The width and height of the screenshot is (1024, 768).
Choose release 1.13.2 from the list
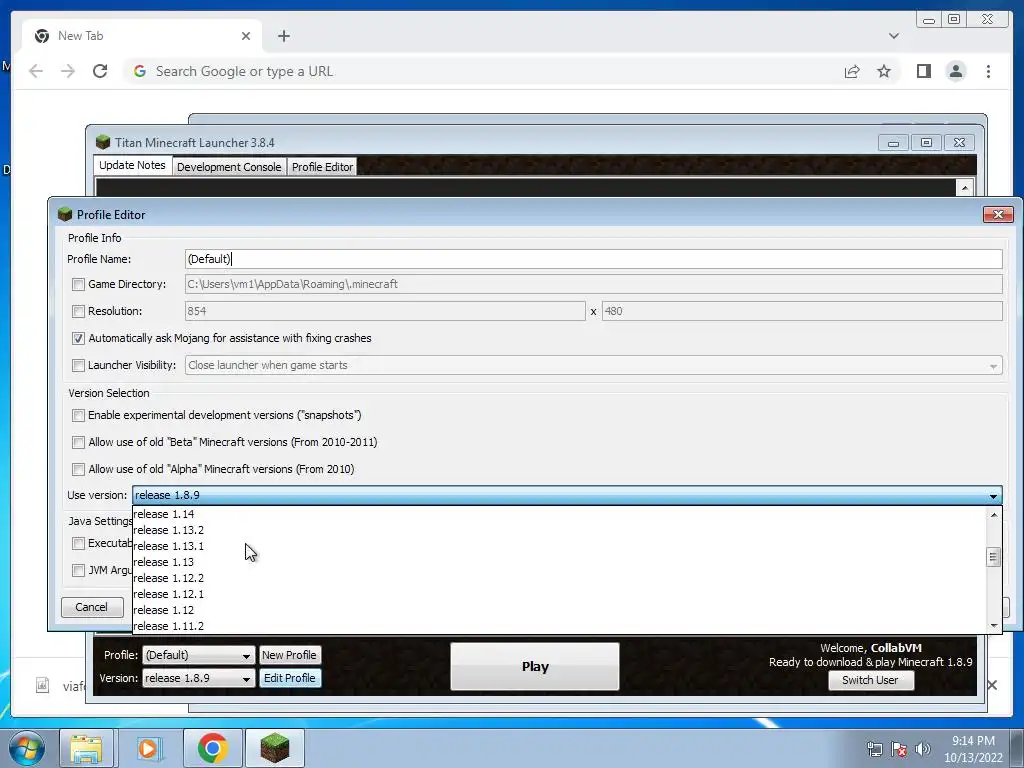[x=559, y=530]
